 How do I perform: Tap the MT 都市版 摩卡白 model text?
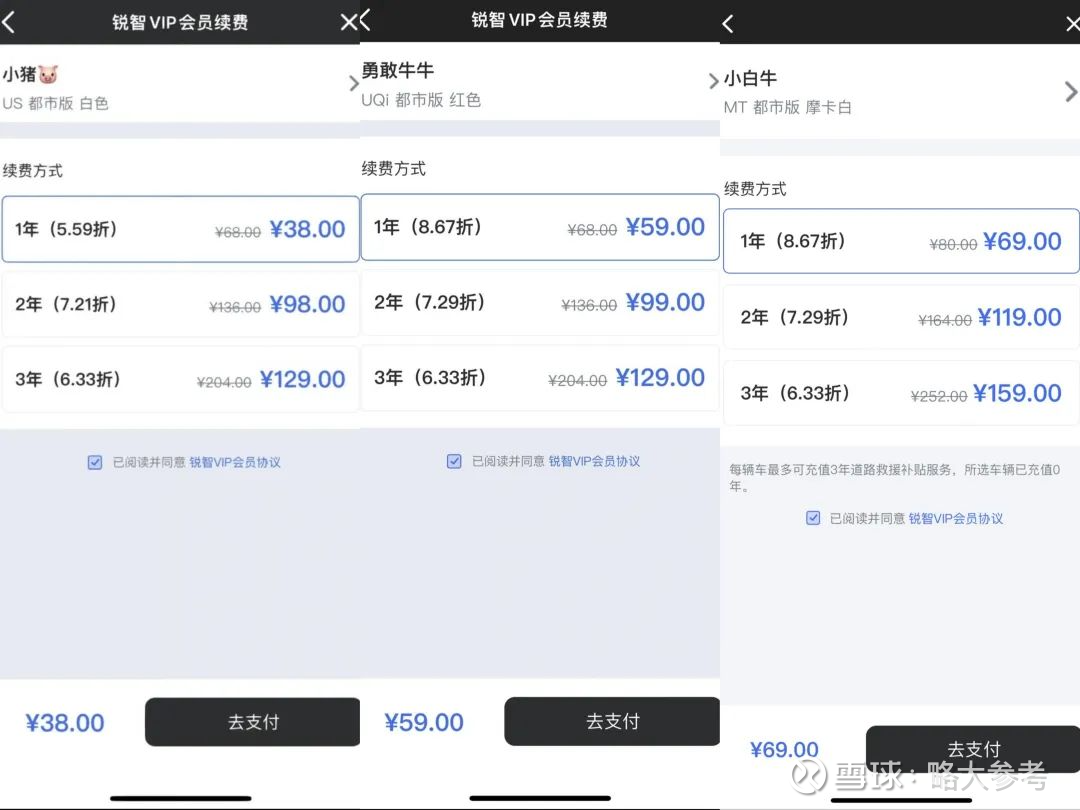point(787,107)
